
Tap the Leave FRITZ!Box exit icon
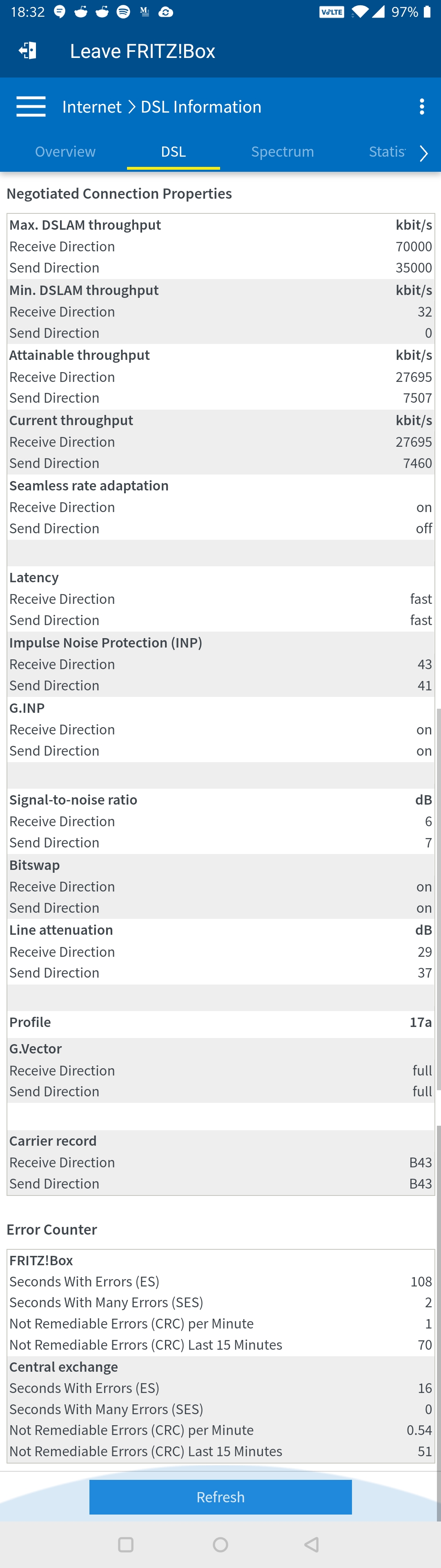[x=27, y=51]
